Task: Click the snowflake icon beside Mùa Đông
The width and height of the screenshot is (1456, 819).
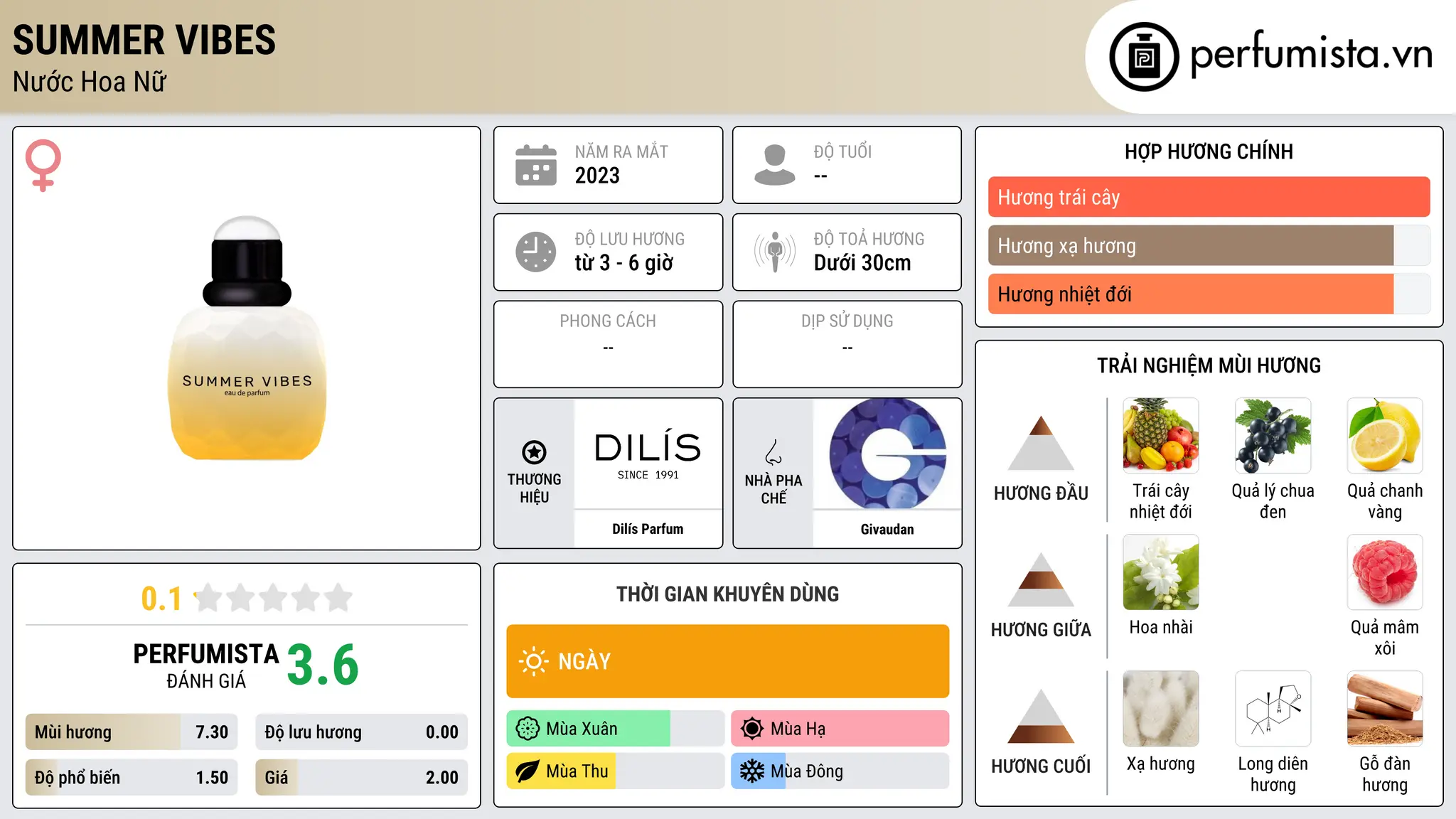Action: coord(751,771)
